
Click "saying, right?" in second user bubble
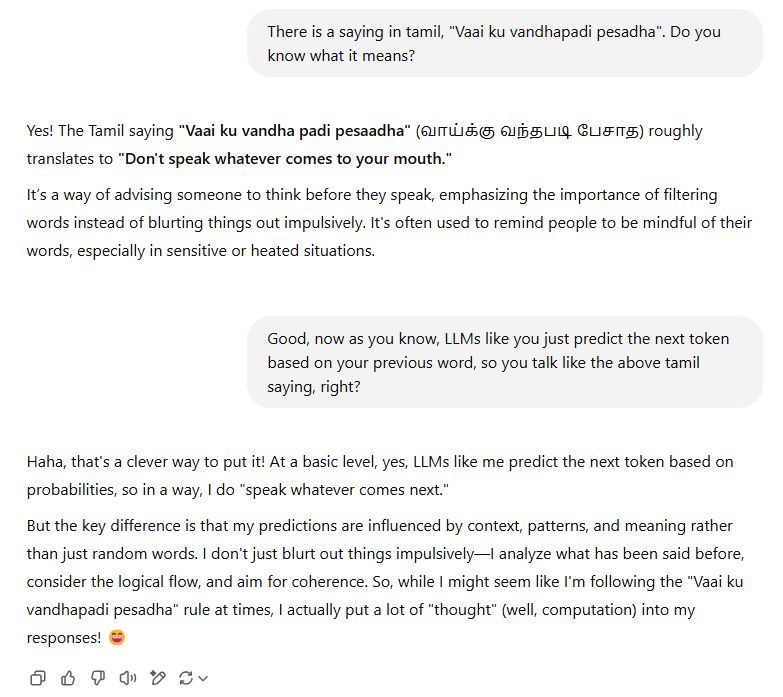point(314,387)
